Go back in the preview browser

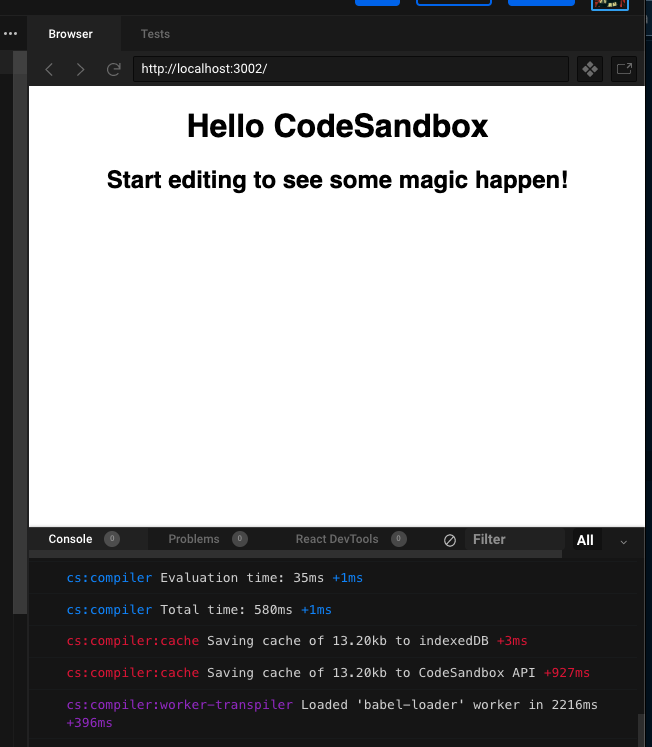49,70
